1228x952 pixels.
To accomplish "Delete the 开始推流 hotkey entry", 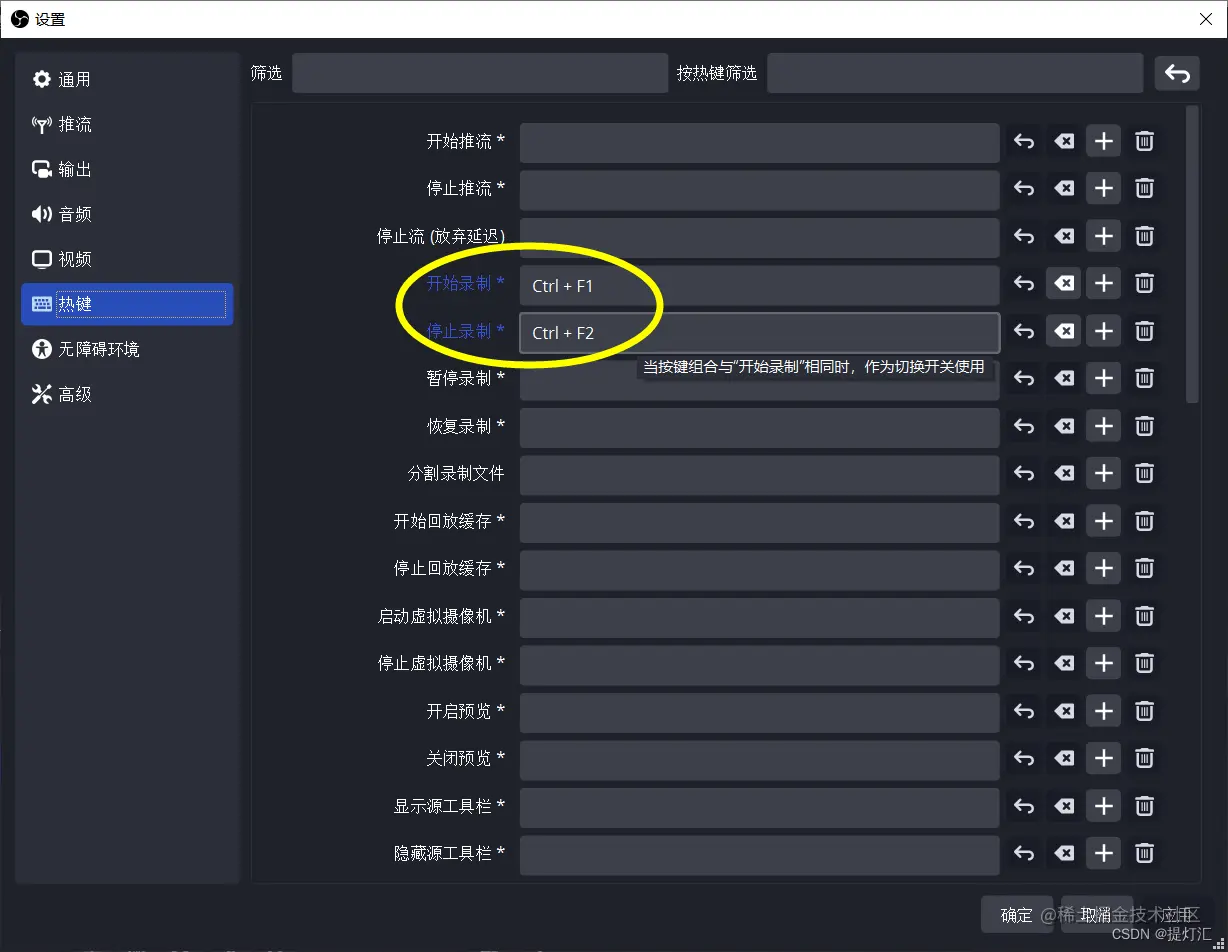I will (x=1145, y=142).
